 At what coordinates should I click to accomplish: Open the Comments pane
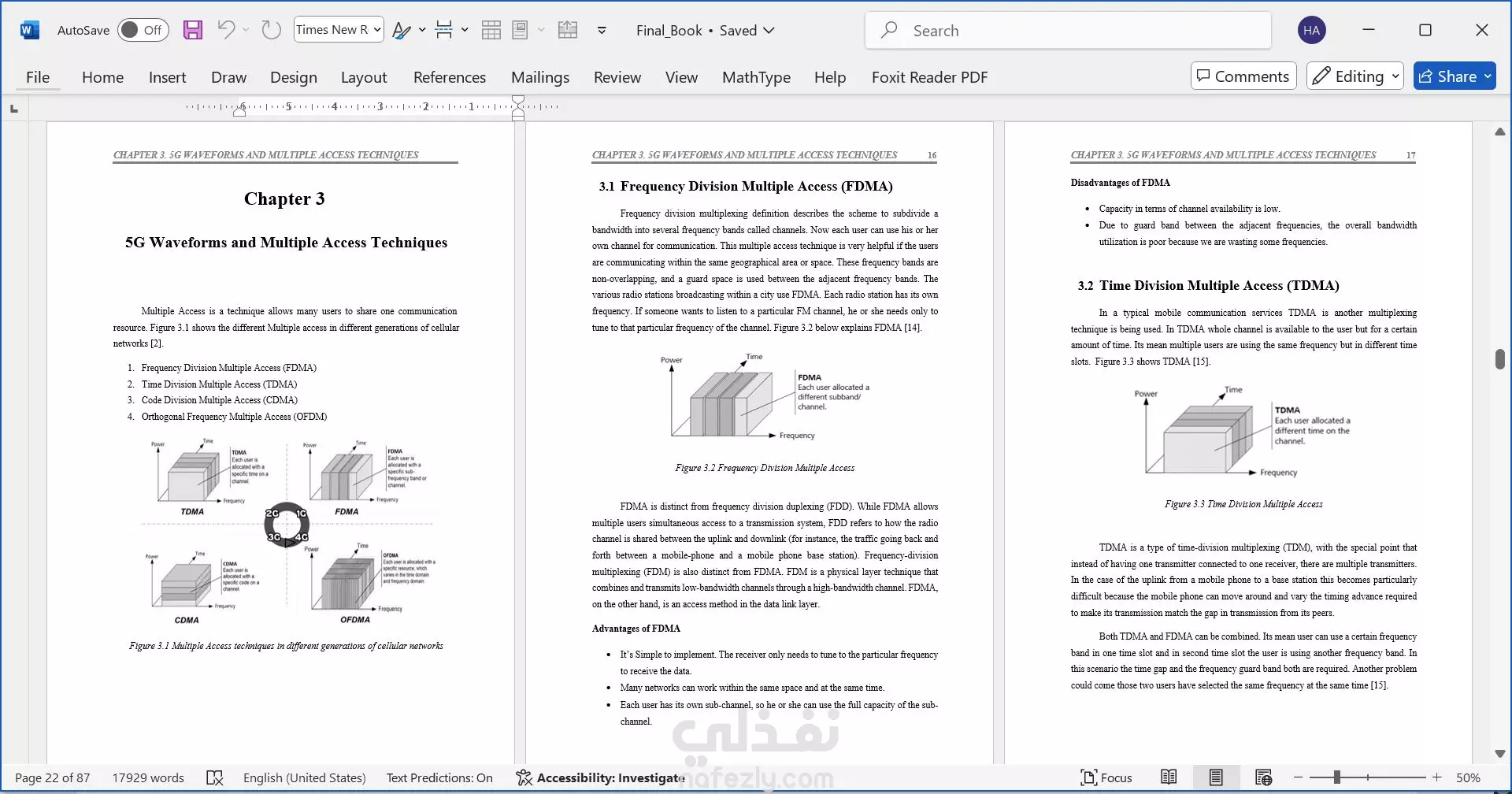pyautogui.click(x=1243, y=76)
